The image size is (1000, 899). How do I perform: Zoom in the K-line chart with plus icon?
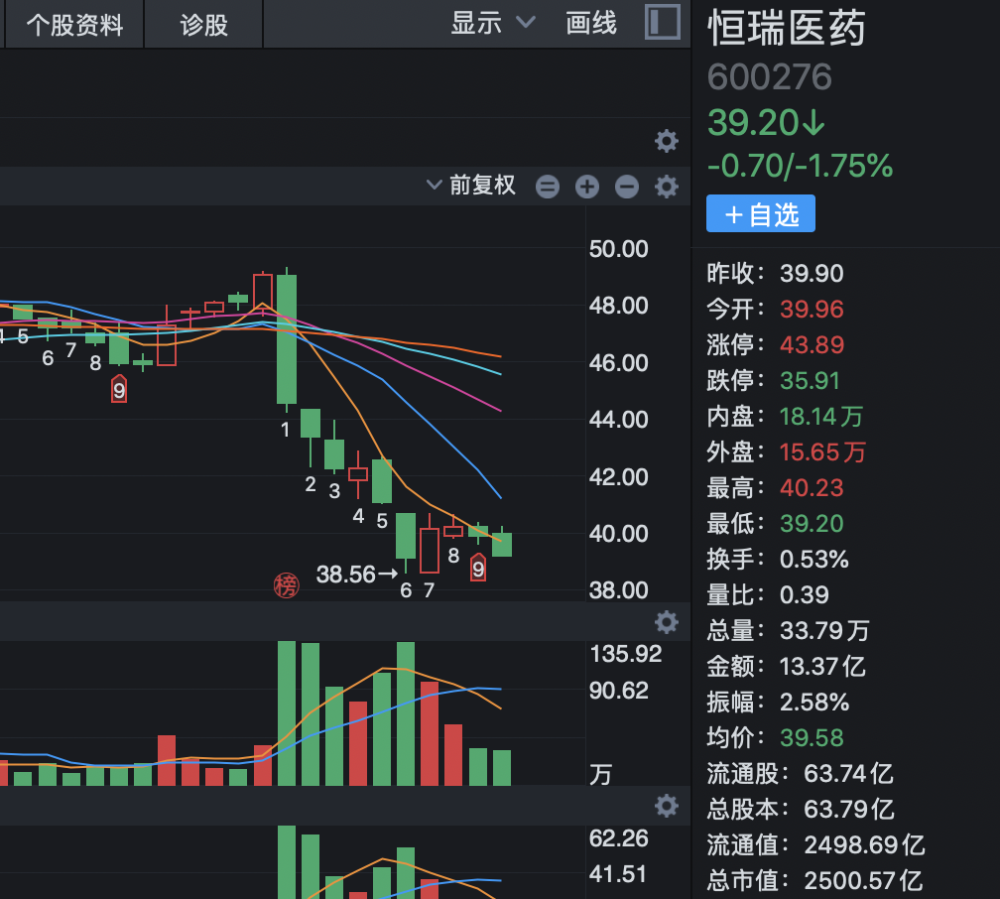tap(587, 186)
